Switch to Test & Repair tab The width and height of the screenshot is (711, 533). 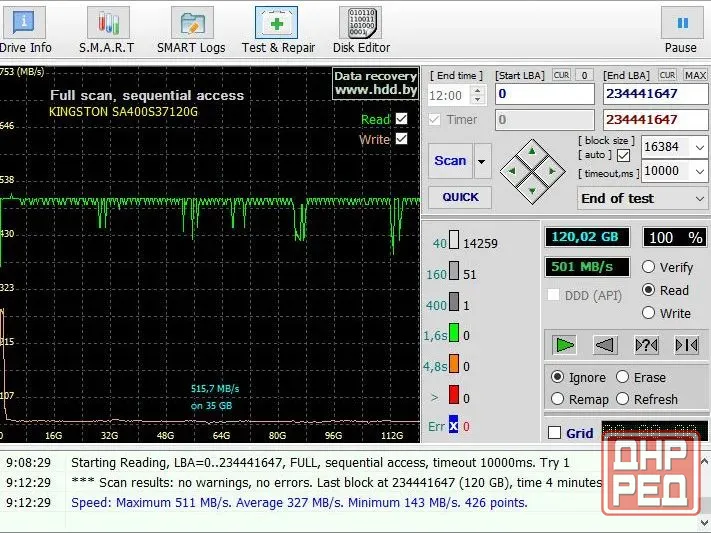(x=278, y=29)
